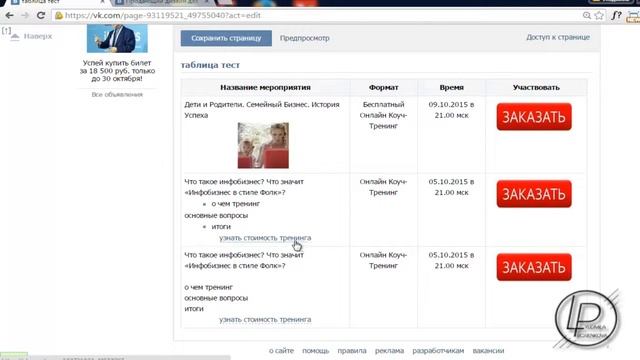Screen dimensions: 640x360
Task: Click the zoom magnifier icon in the address bar
Action: point(587,16)
